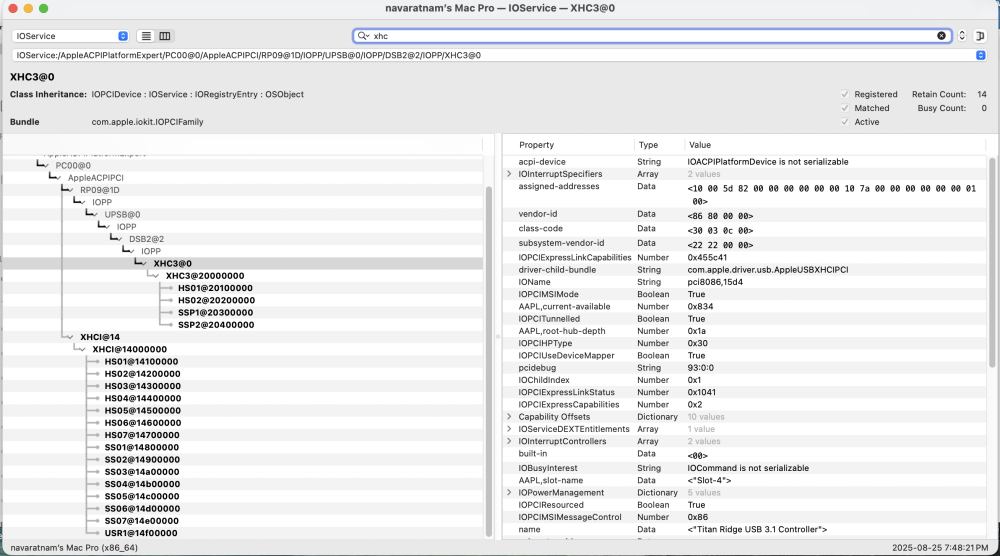This screenshot has width=1000, height=556.
Task: Click in the xhc search field
Action: 652,36
